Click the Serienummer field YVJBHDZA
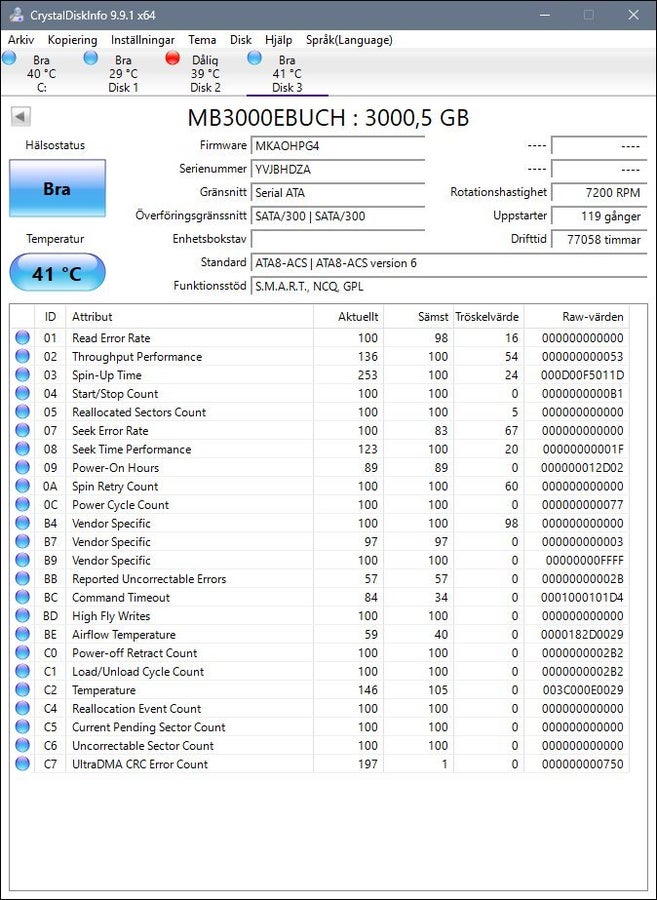The image size is (657, 900). 338,169
